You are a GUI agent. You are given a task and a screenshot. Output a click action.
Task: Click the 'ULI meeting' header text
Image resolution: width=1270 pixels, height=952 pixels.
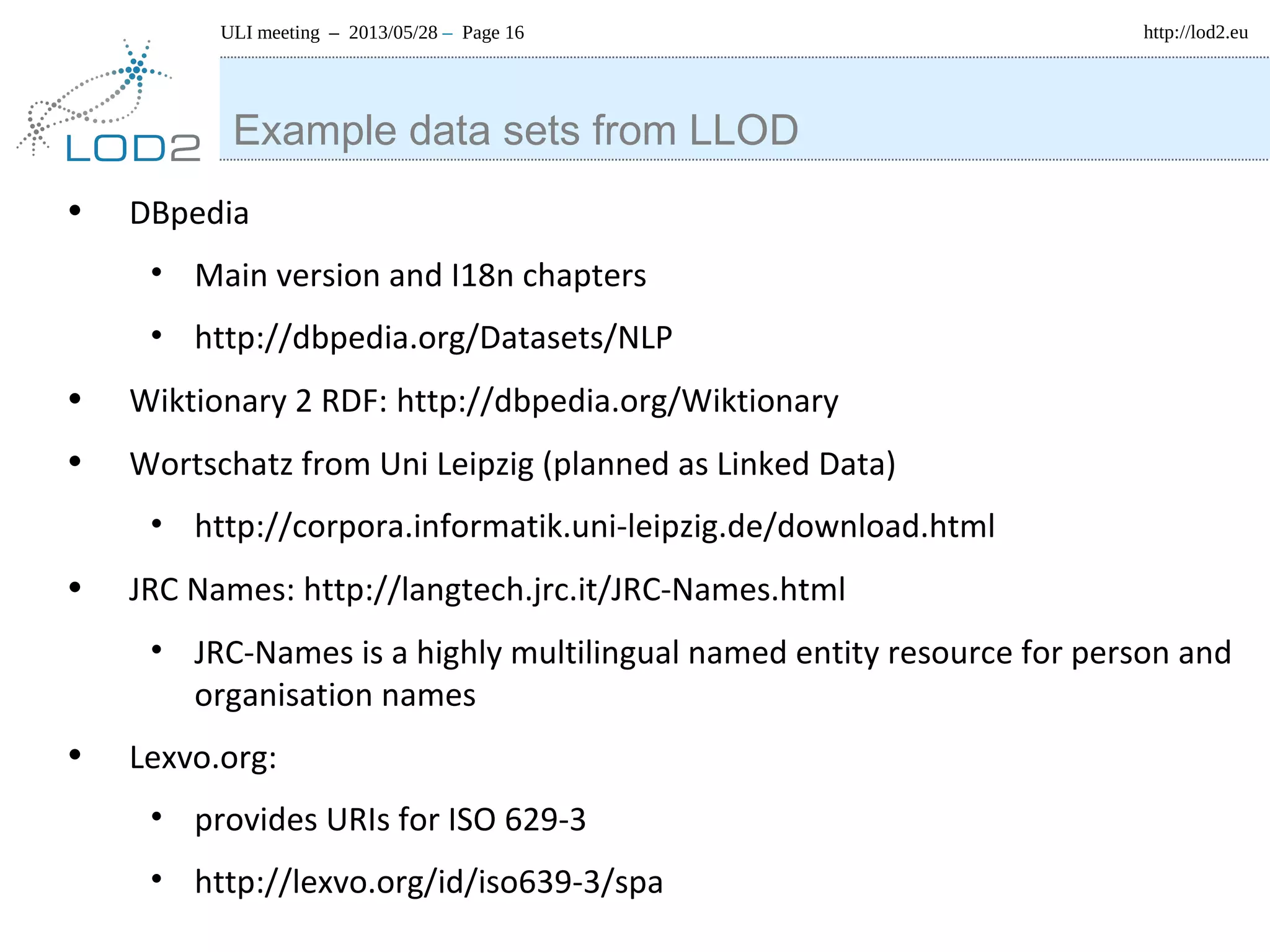[x=270, y=32]
